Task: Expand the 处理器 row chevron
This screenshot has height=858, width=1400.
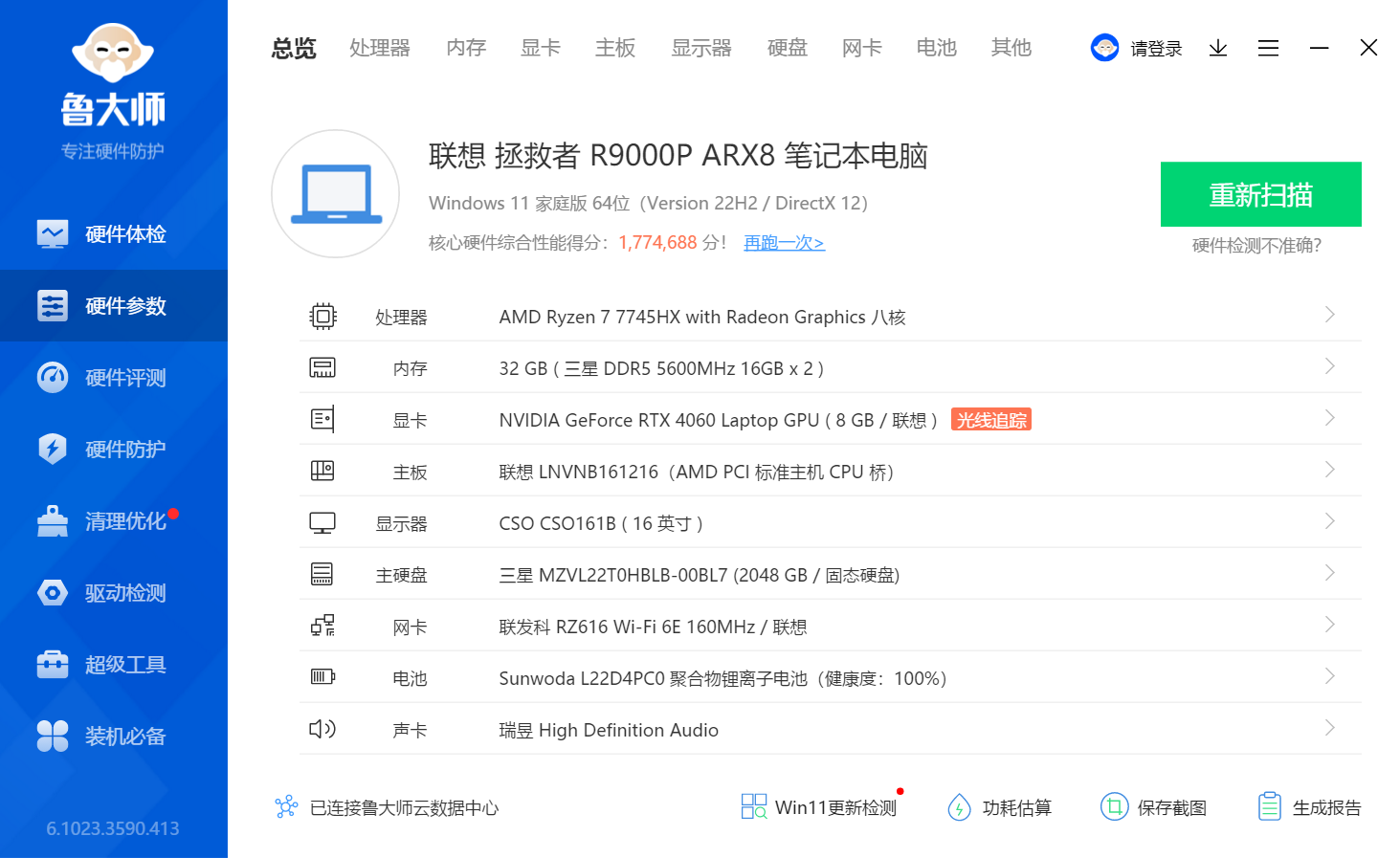Action: (x=1329, y=315)
